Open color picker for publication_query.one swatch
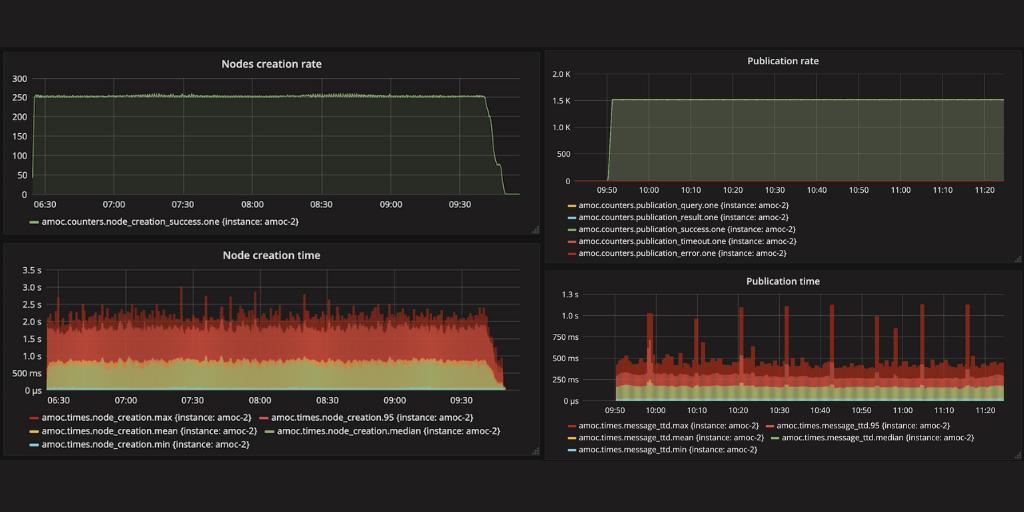 572,206
